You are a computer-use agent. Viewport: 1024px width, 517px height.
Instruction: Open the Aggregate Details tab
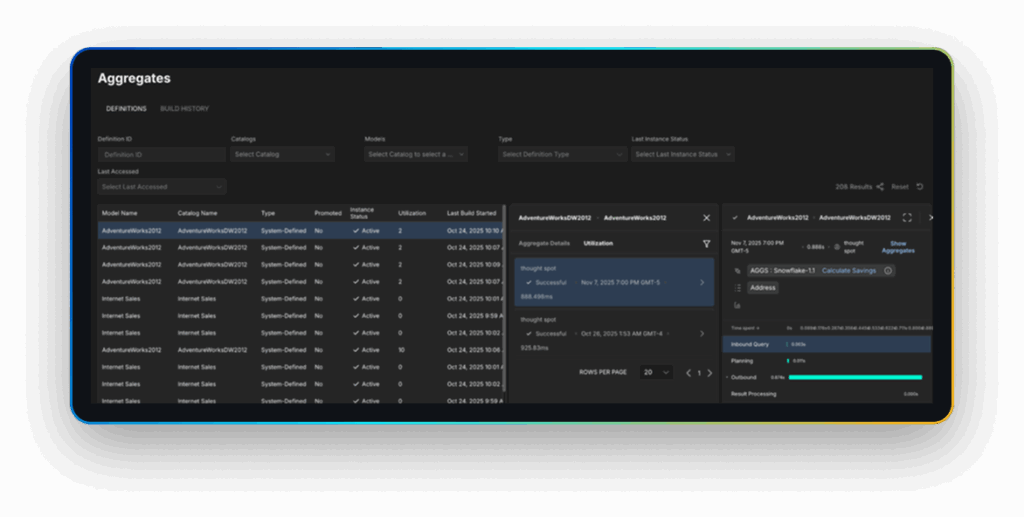[544, 243]
